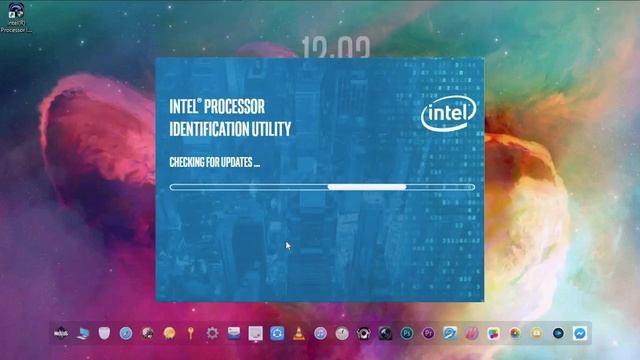The width and height of the screenshot is (640, 360).
Task: Open the music note app in dock
Action: (320, 333)
